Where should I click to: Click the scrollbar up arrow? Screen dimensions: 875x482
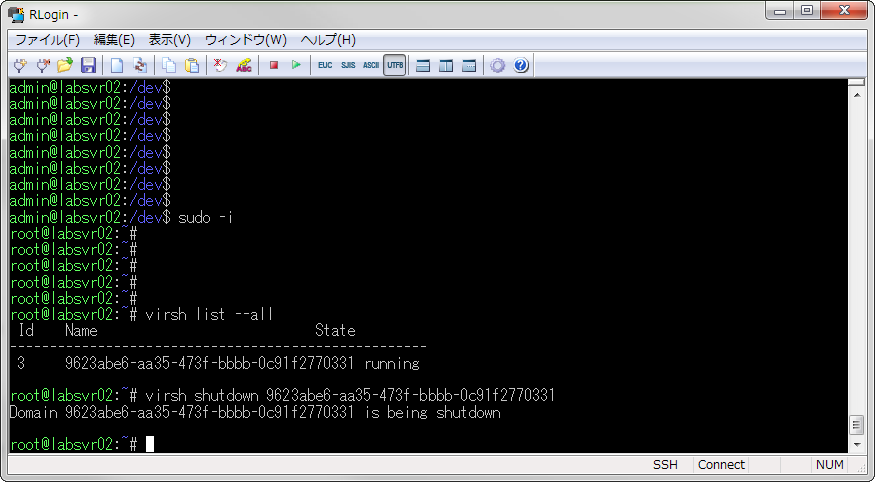pyautogui.click(x=857, y=95)
